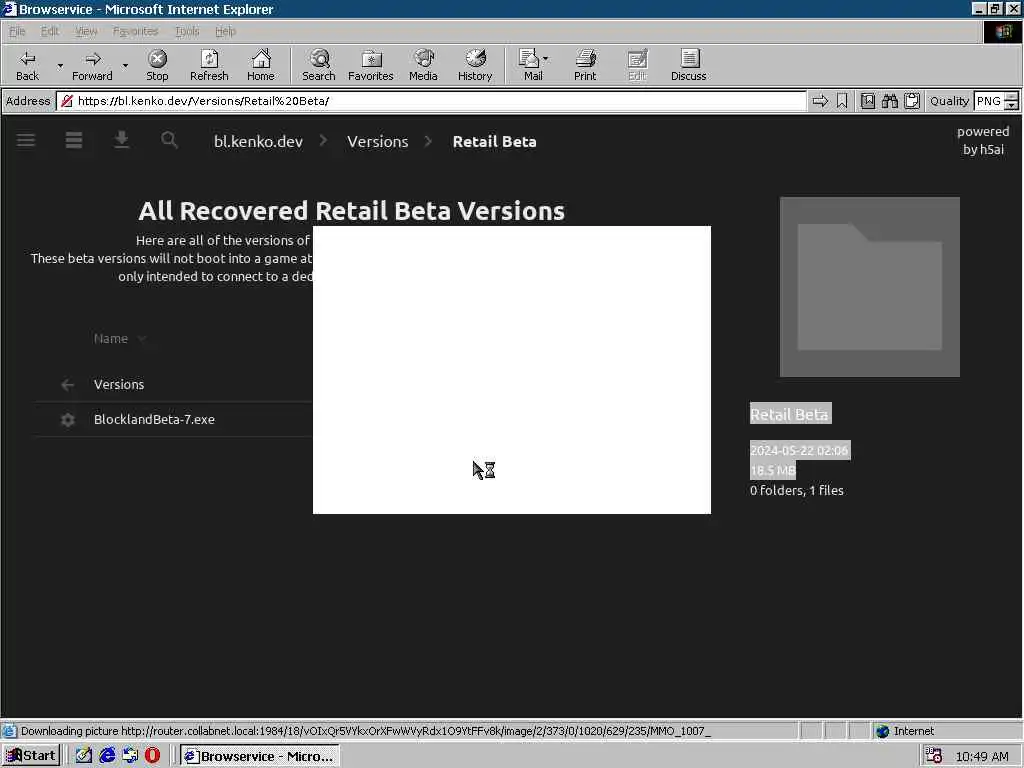1024x768 pixels.
Task: Click the Quick Launch show desktop icon
Action: [x=130, y=756]
